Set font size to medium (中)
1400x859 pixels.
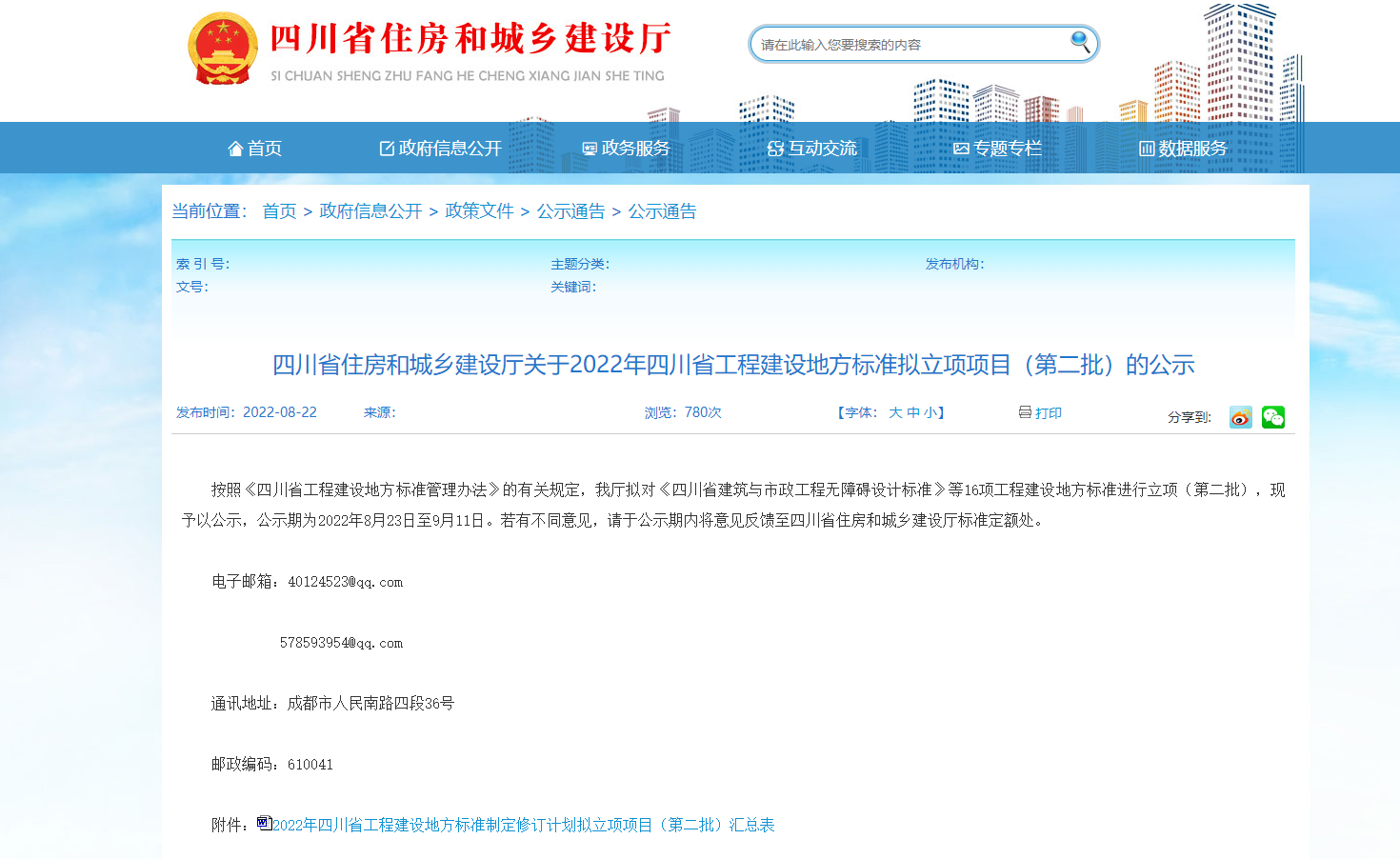click(x=913, y=412)
